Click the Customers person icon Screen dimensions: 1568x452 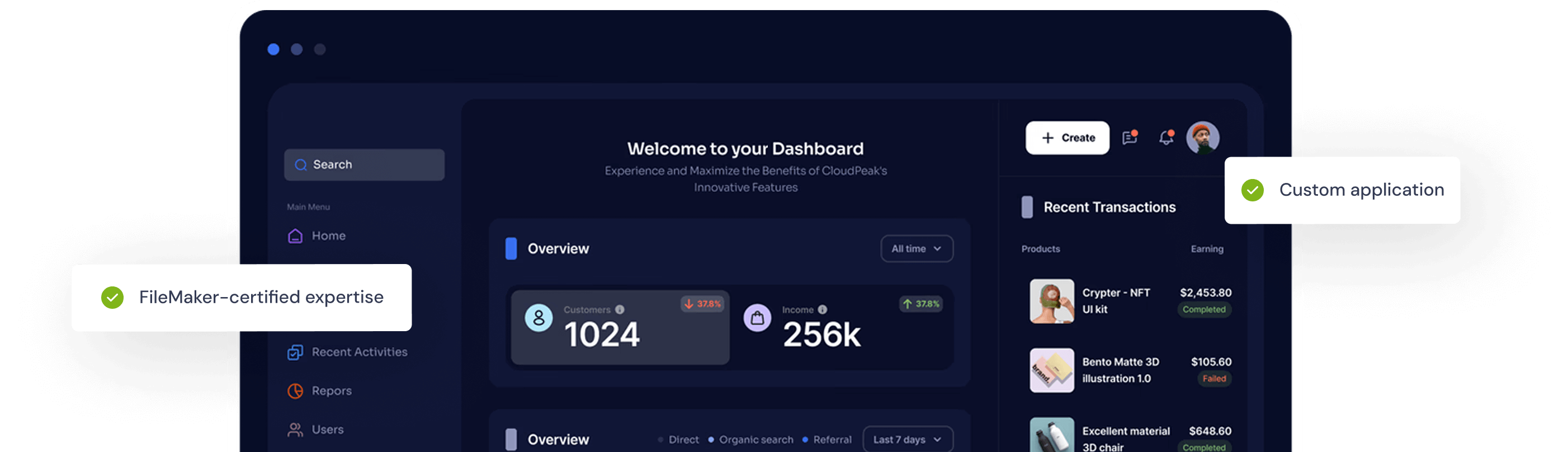coord(539,318)
